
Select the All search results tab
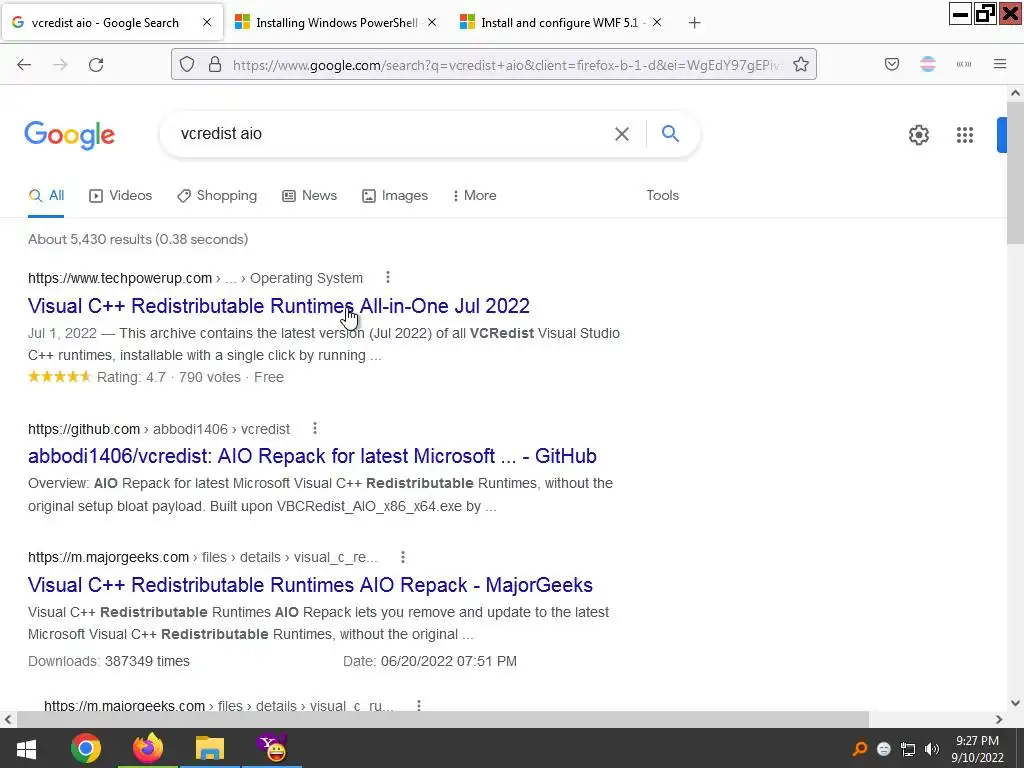click(46, 195)
